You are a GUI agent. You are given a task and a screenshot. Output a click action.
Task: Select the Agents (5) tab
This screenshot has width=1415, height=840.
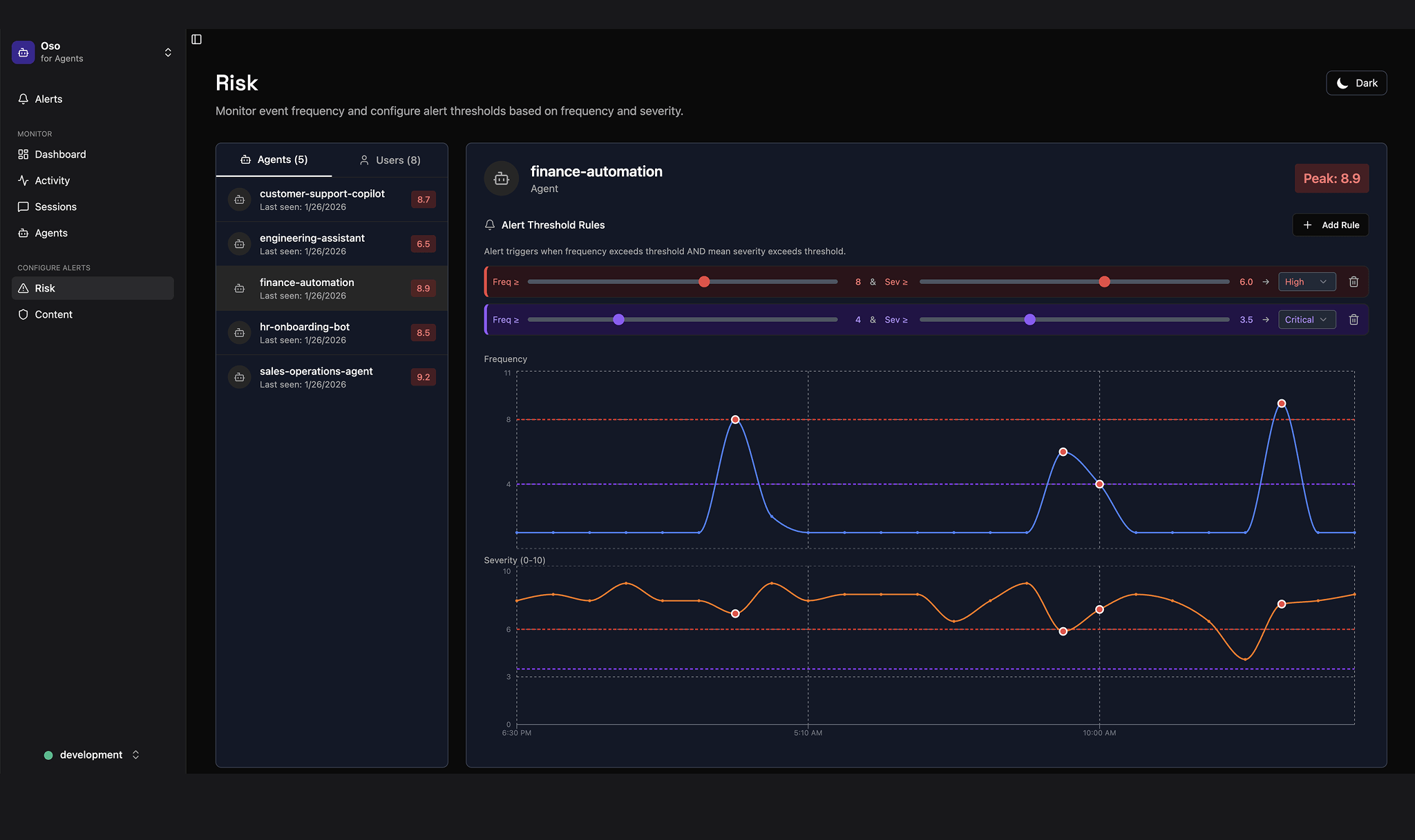(x=275, y=160)
